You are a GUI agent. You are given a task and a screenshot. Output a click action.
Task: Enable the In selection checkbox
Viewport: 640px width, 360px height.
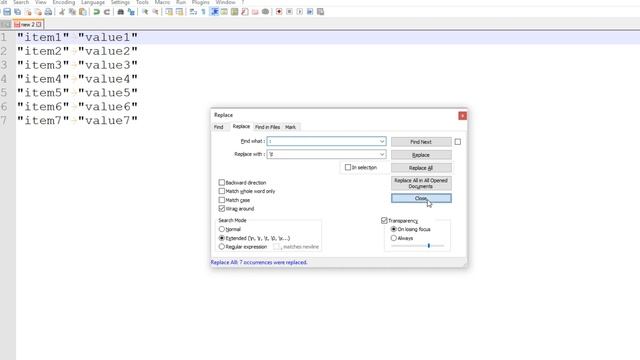tap(348, 167)
